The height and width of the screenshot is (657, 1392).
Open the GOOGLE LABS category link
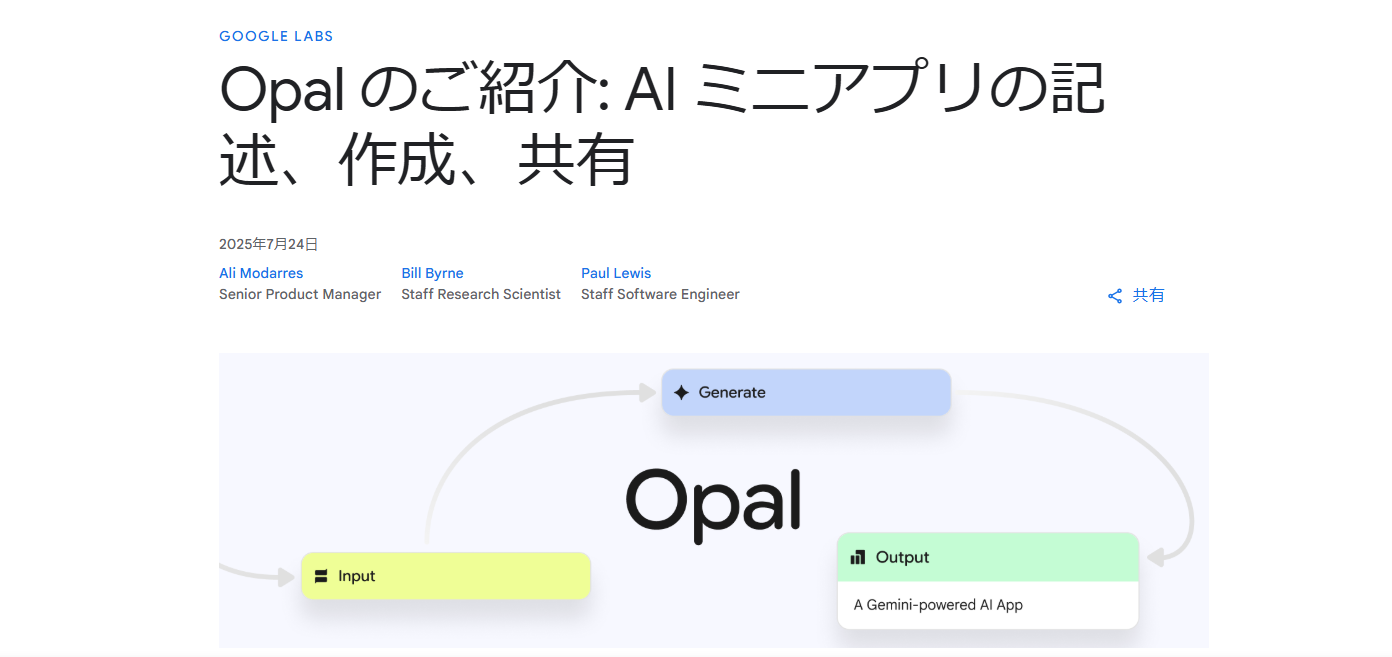tap(276, 36)
